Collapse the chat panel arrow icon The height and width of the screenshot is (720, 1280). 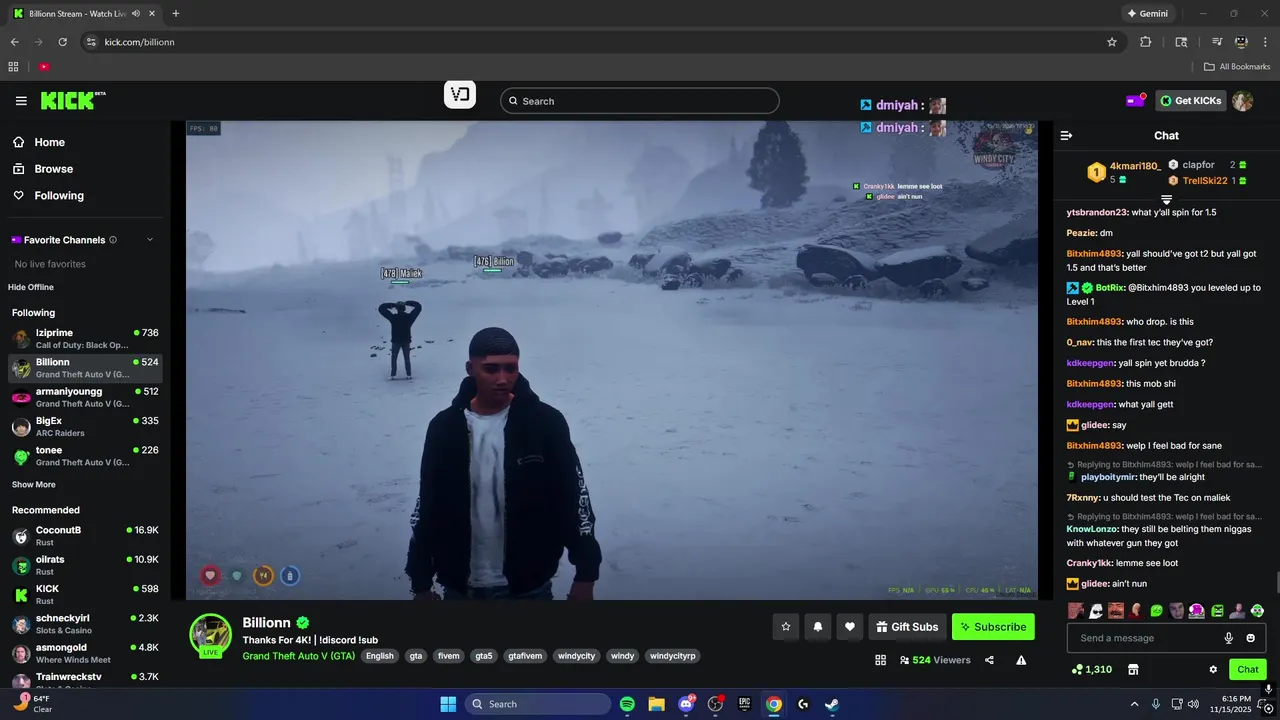click(x=1066, y=135)
